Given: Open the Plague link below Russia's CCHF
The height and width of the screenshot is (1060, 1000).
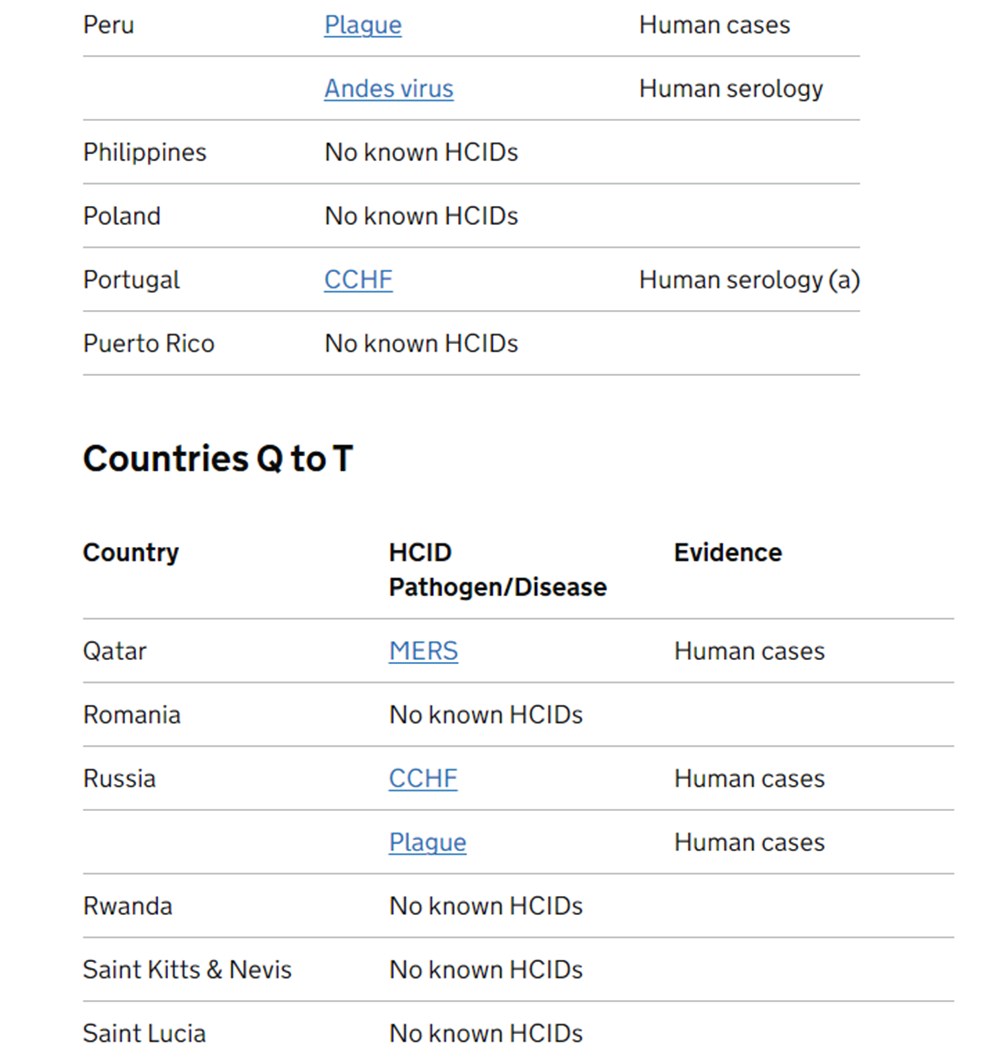Looking at the screenshot, I should click(x=427, y=843).
